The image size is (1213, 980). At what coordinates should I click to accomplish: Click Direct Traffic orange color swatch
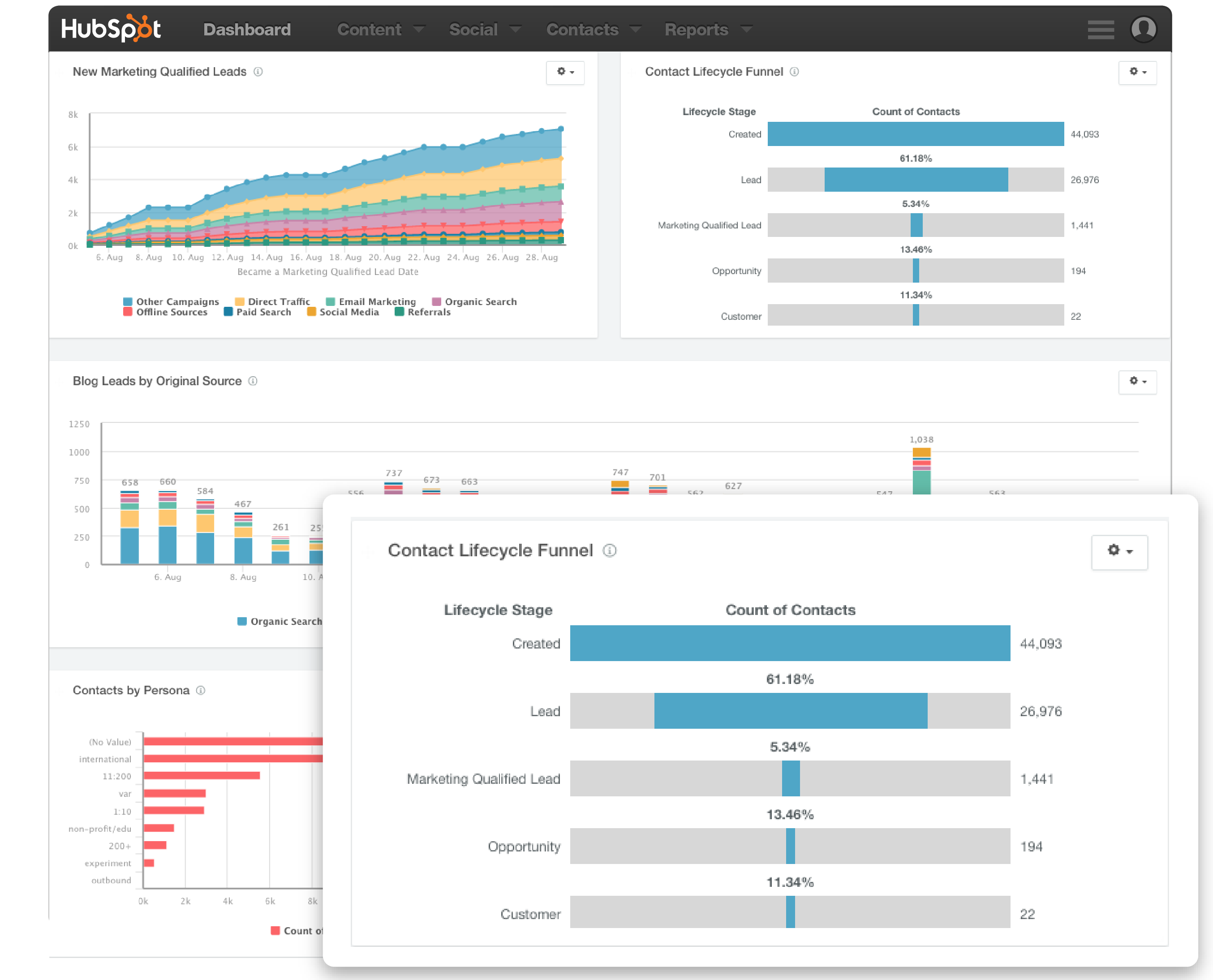[239, 301]
